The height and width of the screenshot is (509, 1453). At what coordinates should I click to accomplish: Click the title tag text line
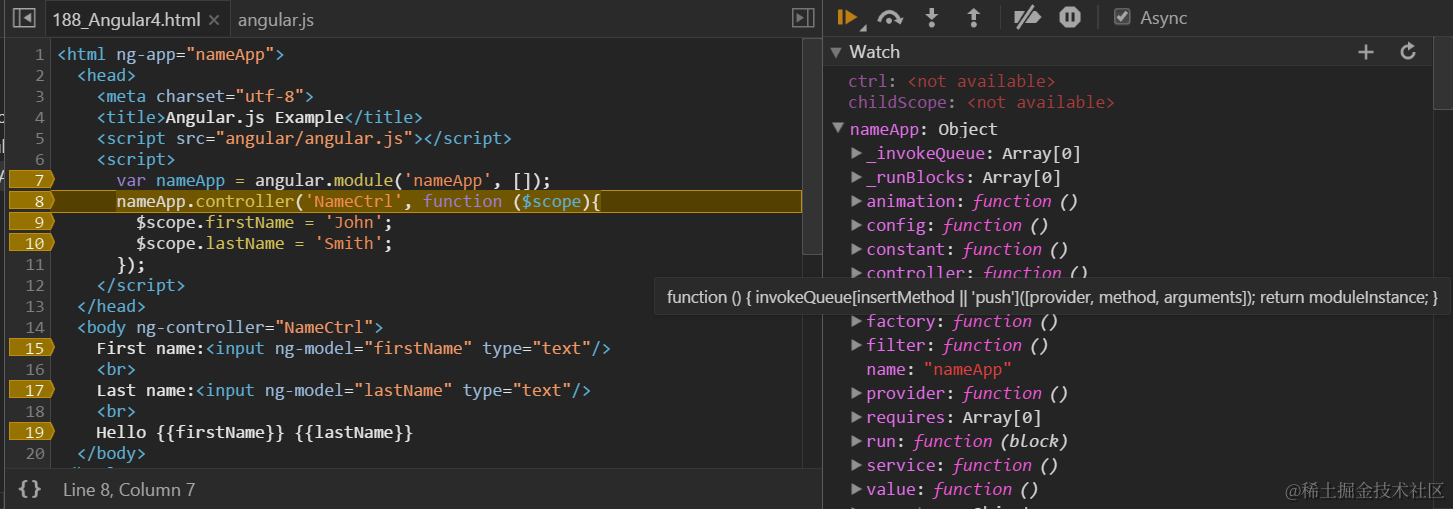click(x=259, y=117)
